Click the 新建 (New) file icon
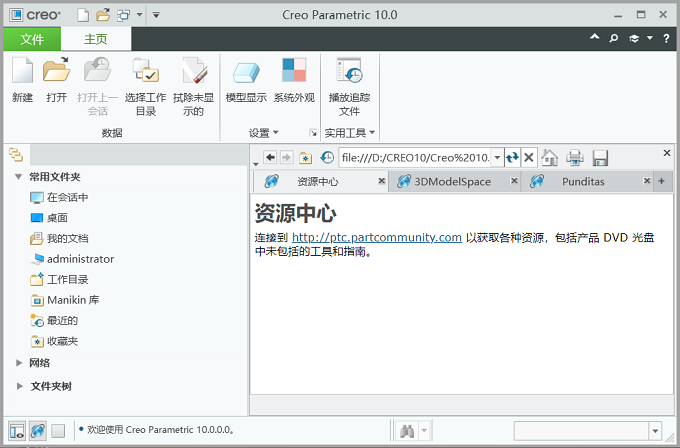Screen dimensions: 680x448 [22, 71]
